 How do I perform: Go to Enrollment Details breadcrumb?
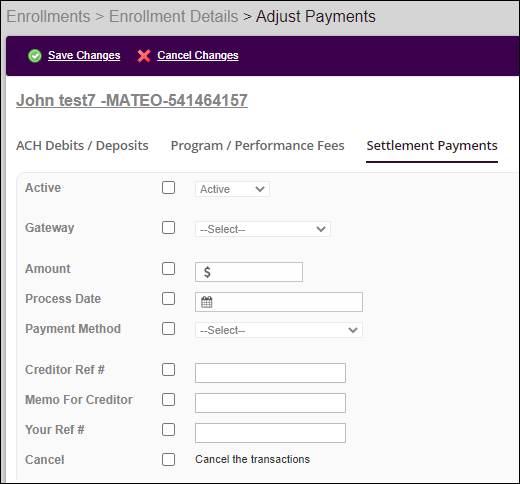coord(174,16)
